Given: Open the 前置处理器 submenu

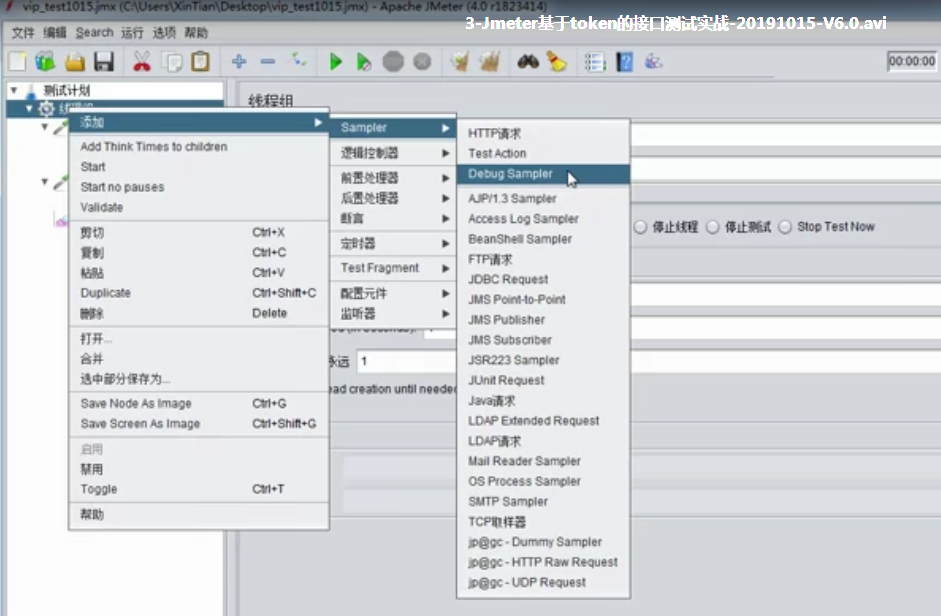Looking at the screenshot, I should [x=393, y=178].
